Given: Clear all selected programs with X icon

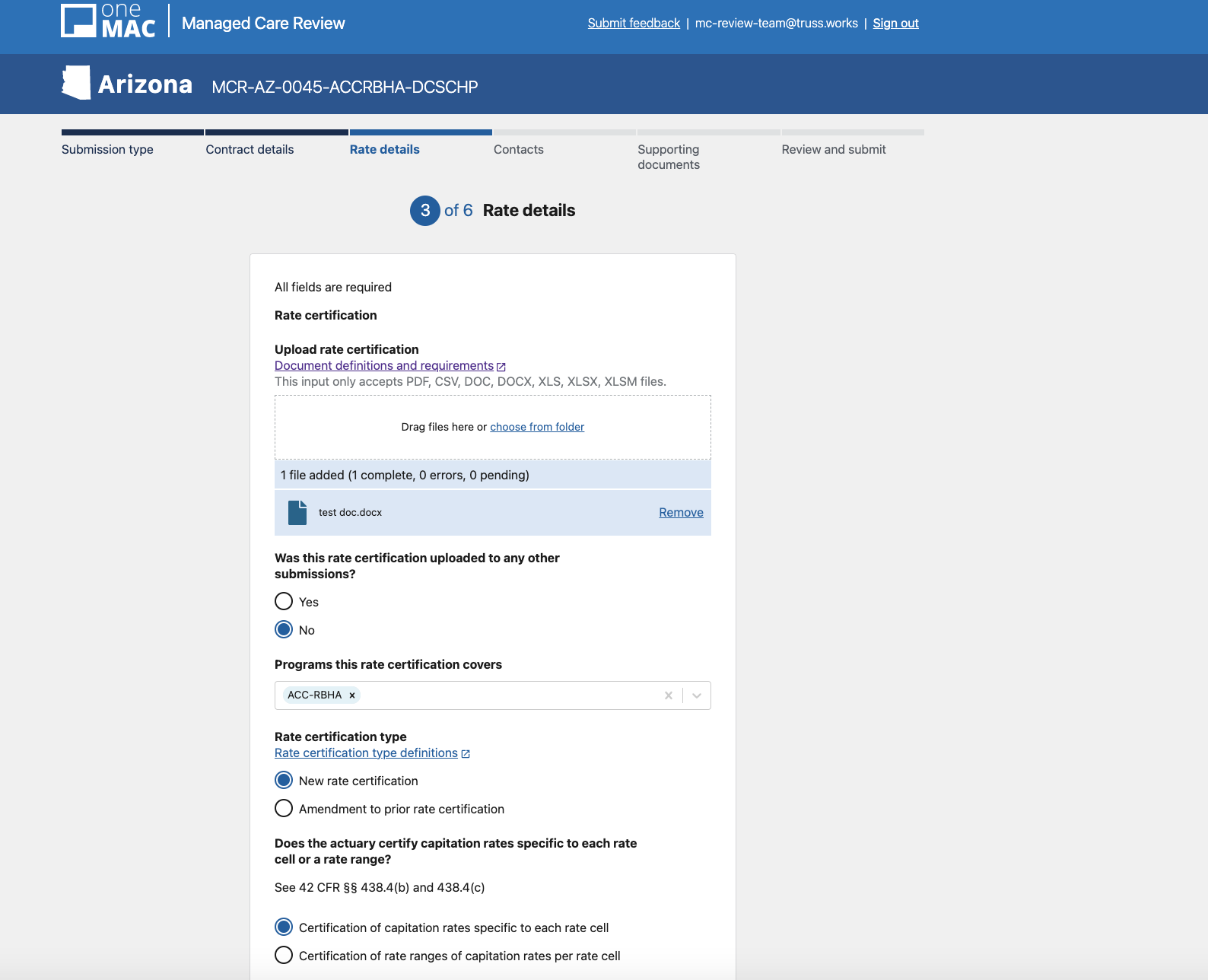Looking at the screenshot, I should point(669,695).
